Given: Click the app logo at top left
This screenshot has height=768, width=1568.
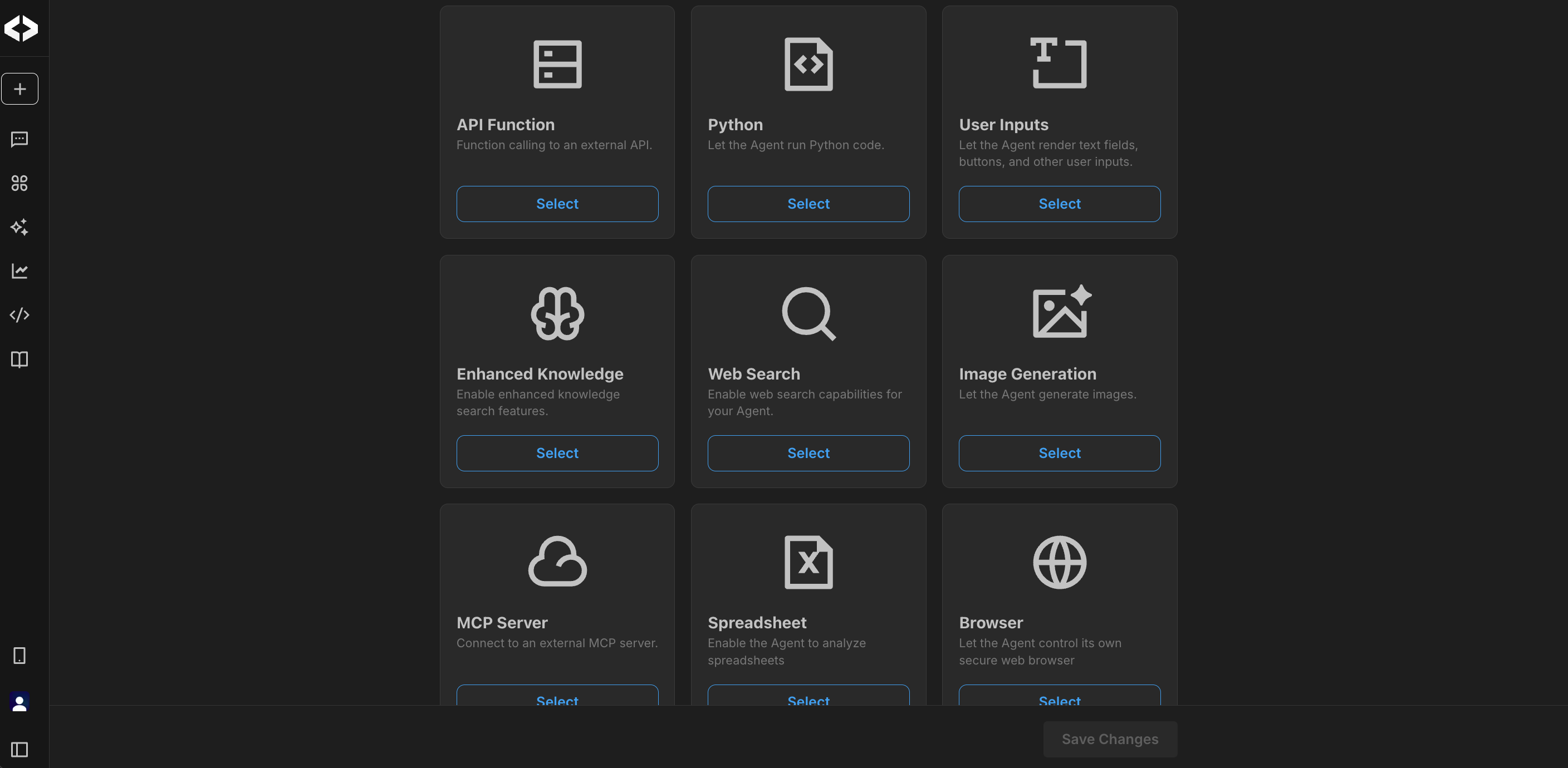Looking at the screenshot, I should (21, 28).
